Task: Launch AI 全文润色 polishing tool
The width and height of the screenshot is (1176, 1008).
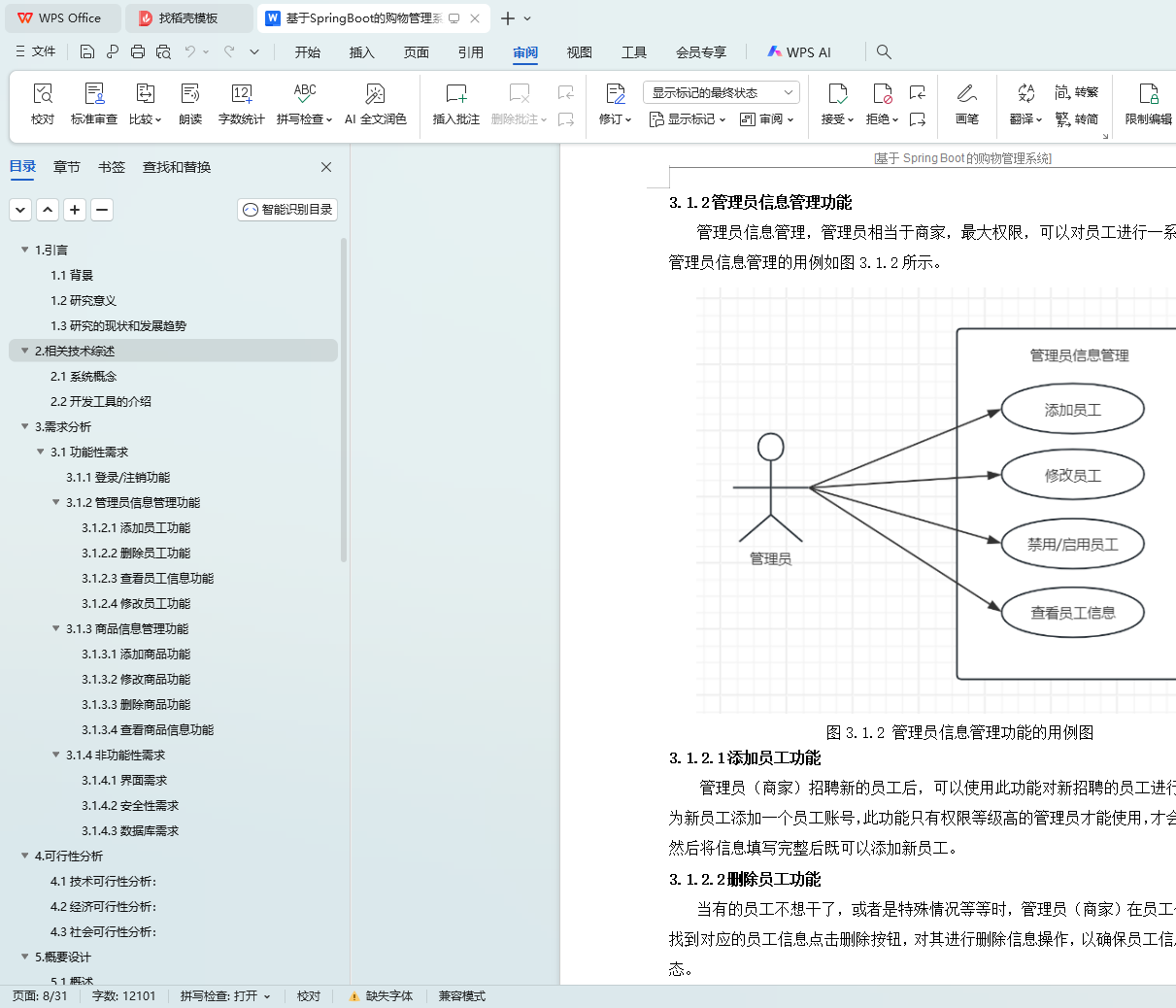Action: [x=376, y=104]
